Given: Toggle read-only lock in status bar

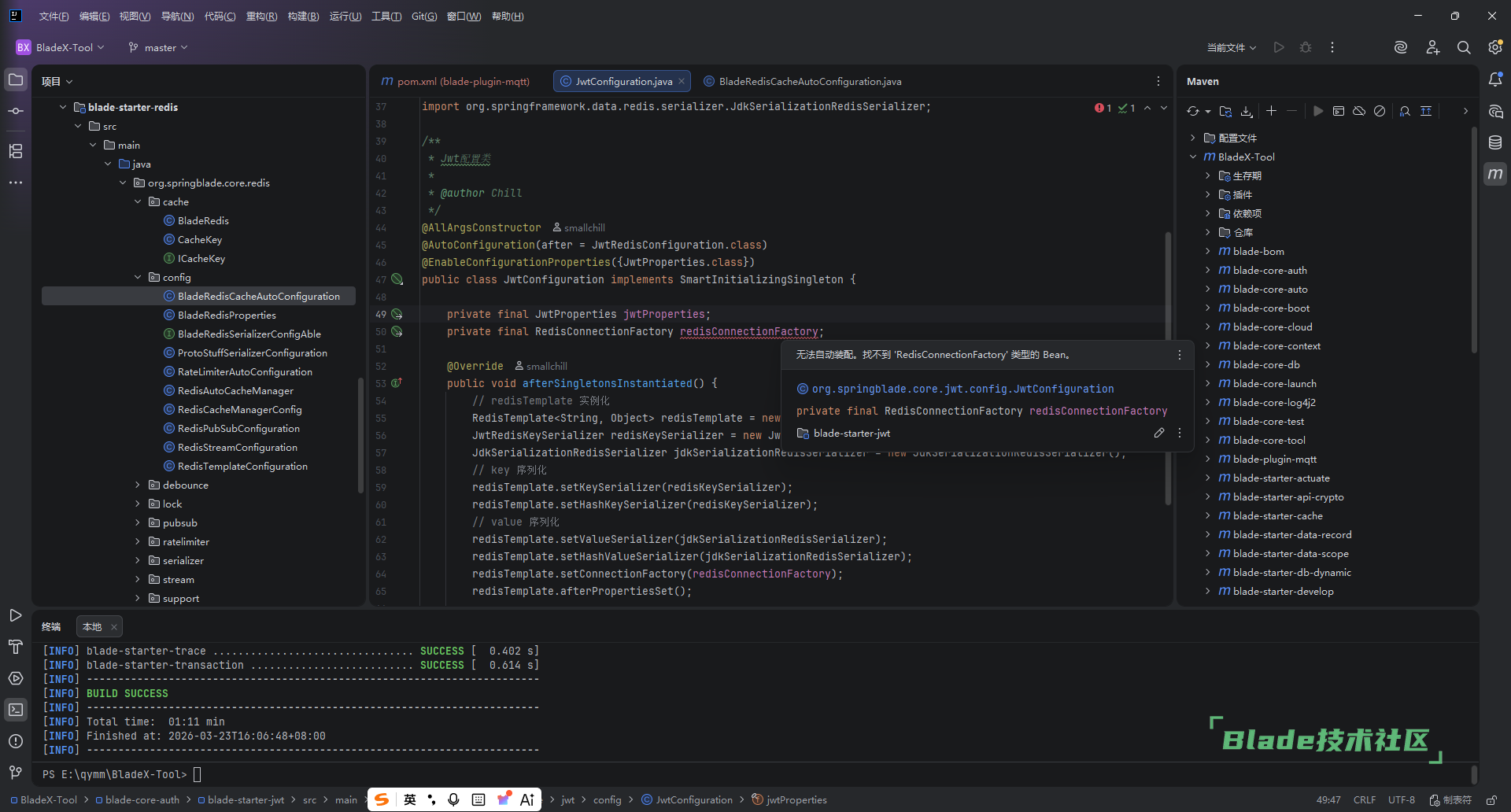Looking at the screenshot, I should tap(1491, 800).
